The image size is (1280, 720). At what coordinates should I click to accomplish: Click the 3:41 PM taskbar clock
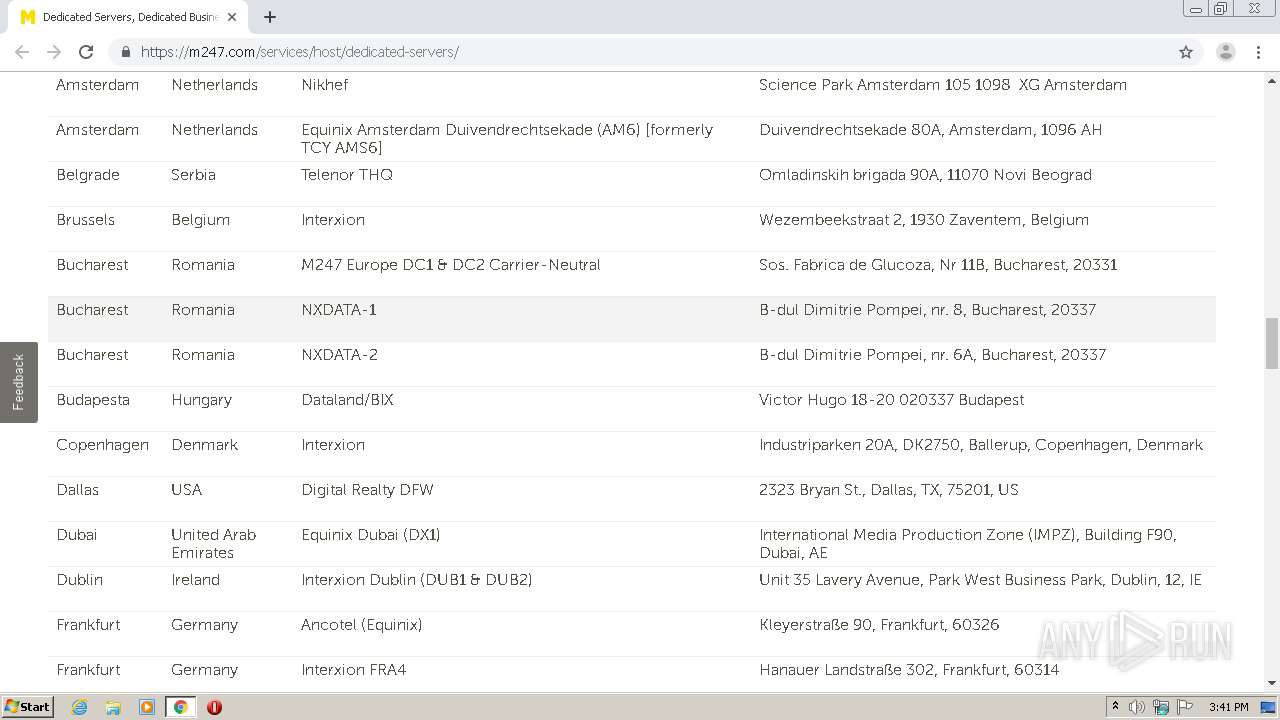[1229, 707]
